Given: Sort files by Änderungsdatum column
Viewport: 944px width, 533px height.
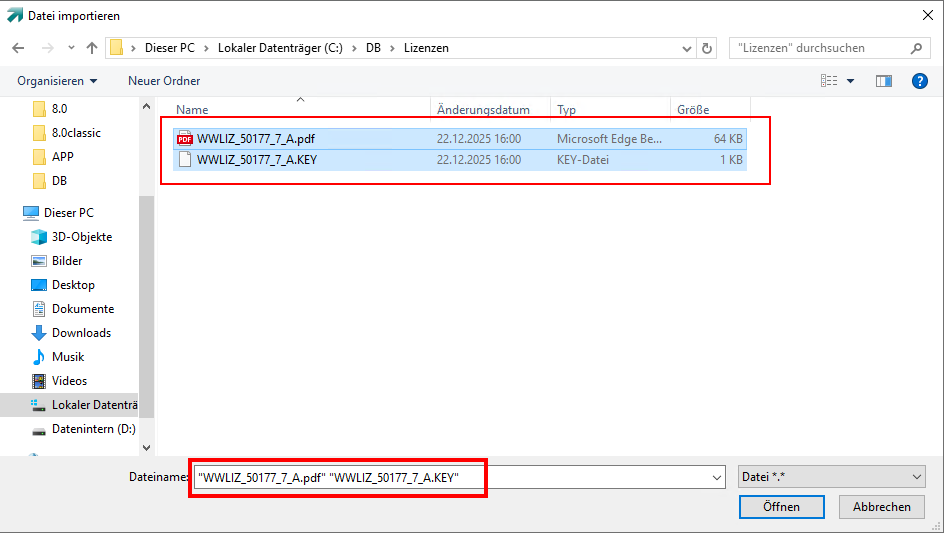Looking at the screenshot, I should 483,110.
